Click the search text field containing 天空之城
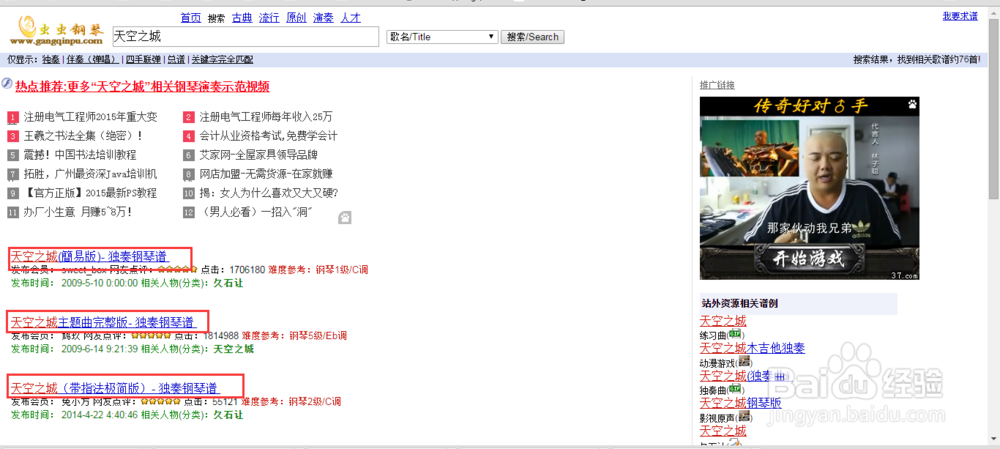The image size is (1000, 449). (x=246, y=37)
